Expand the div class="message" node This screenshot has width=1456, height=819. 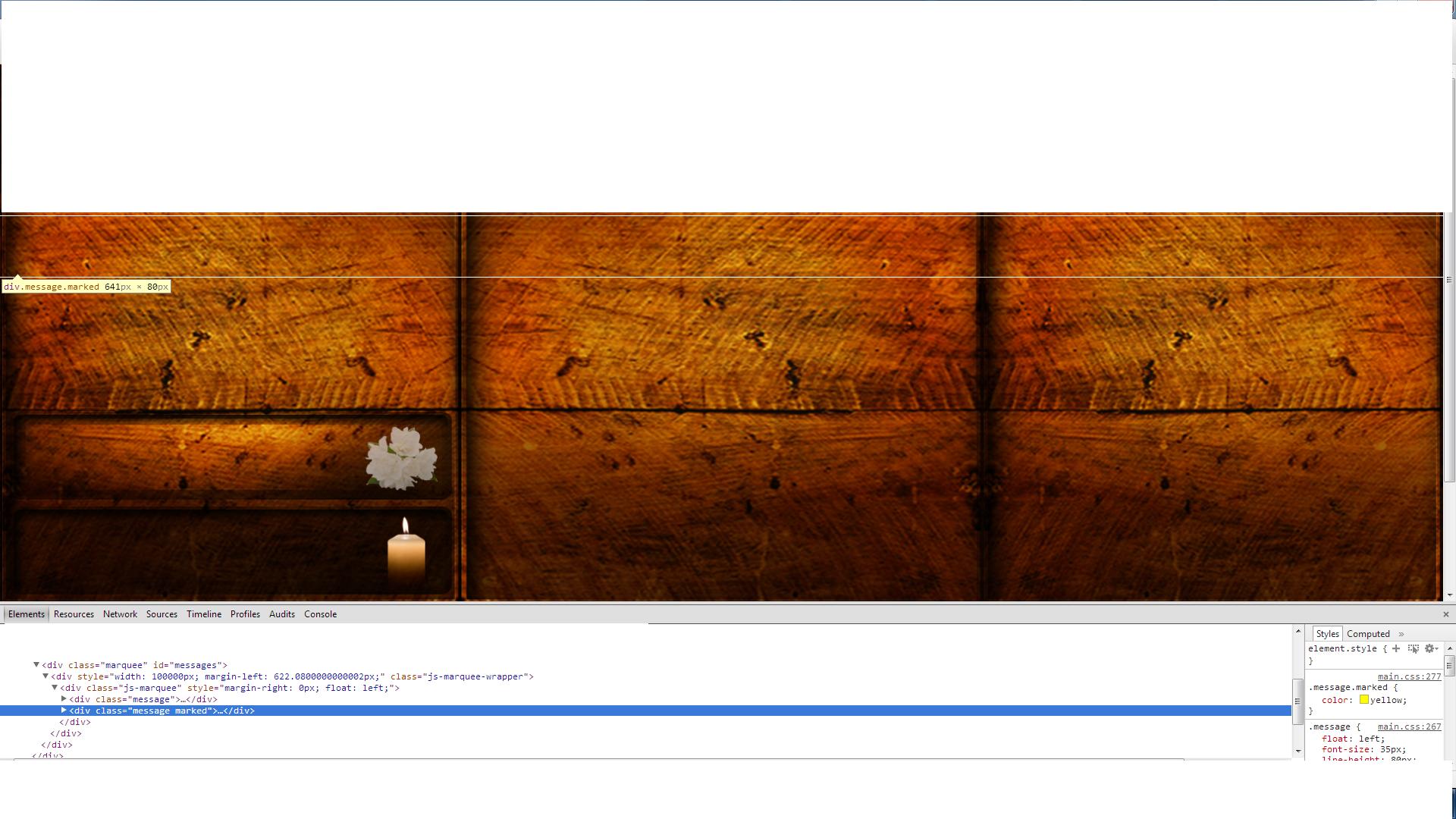[x=64, y=699]
